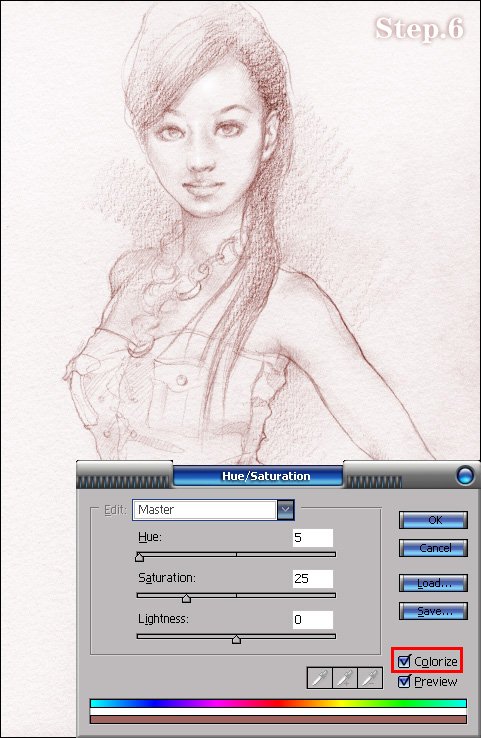Select the add-to-sample eyedropper
Image resolution: width=481 pixels, height=738 pixels.
(x=345, y=678)
